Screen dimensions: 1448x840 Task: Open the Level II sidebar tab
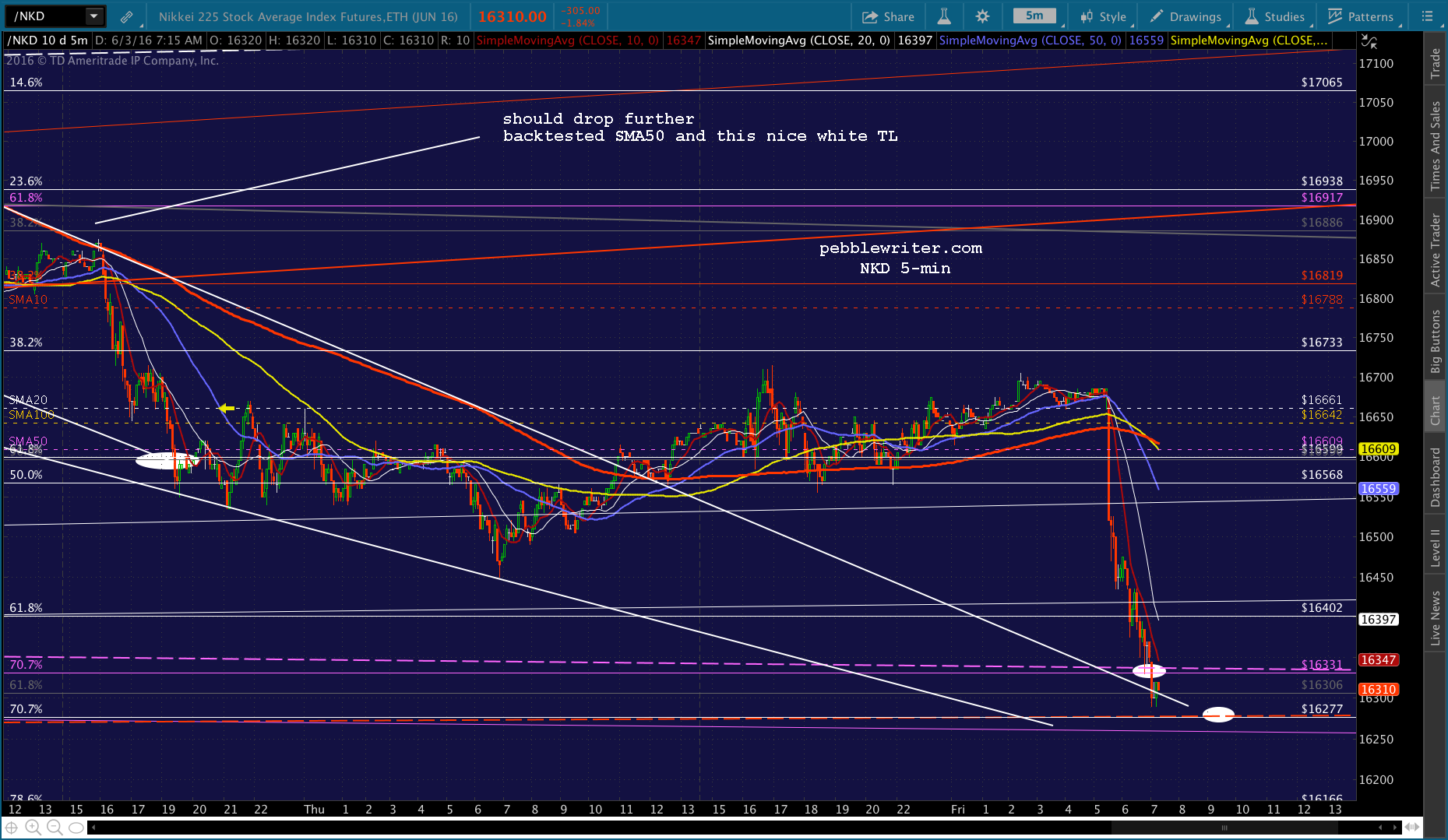1436,548
